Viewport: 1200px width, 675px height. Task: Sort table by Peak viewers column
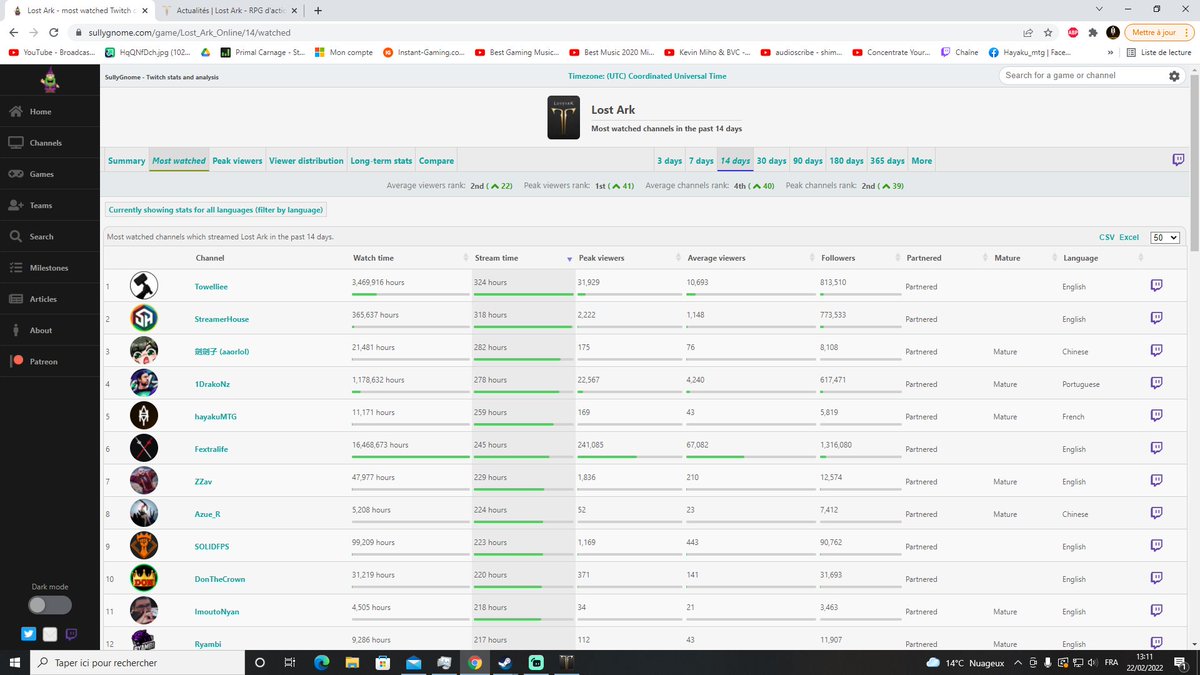[x=629, y=258]
